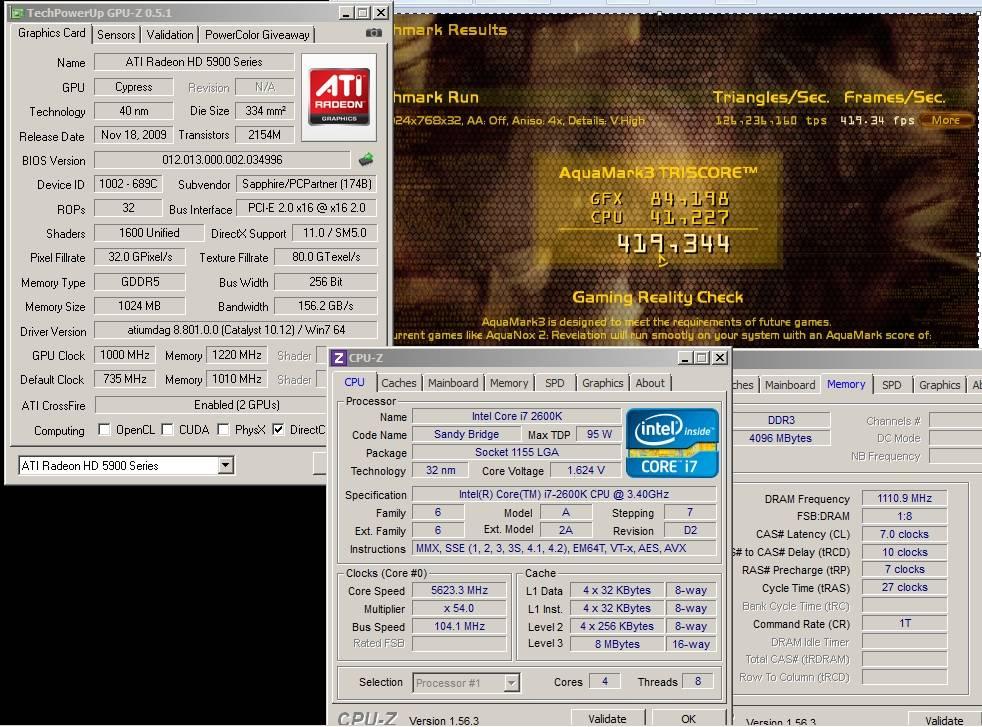Click the GFX score 84,198

[x=690, y=199]
